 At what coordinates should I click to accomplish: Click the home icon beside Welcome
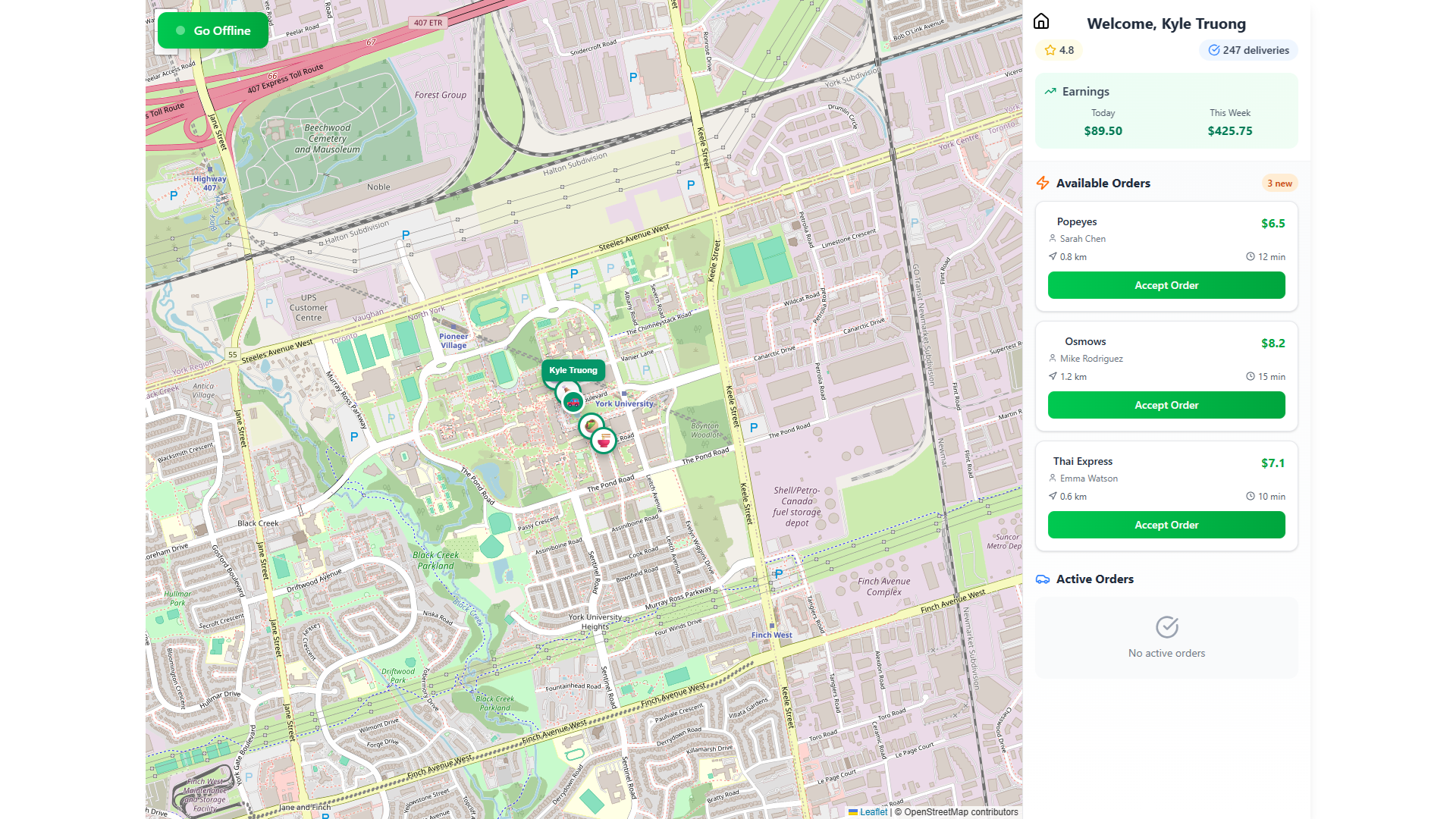(1041, 22)
